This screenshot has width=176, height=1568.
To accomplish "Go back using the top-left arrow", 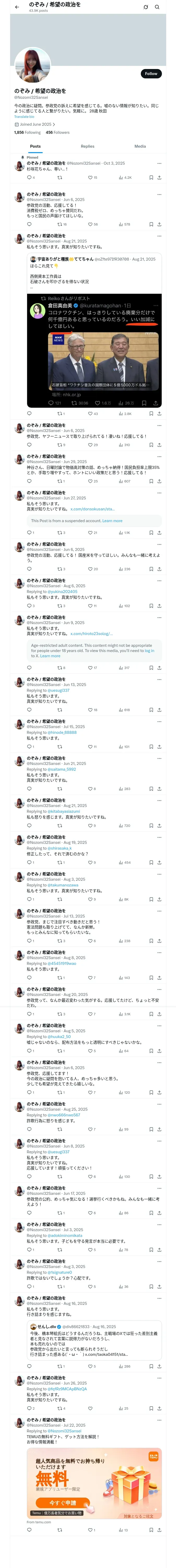I will point(17,7).
